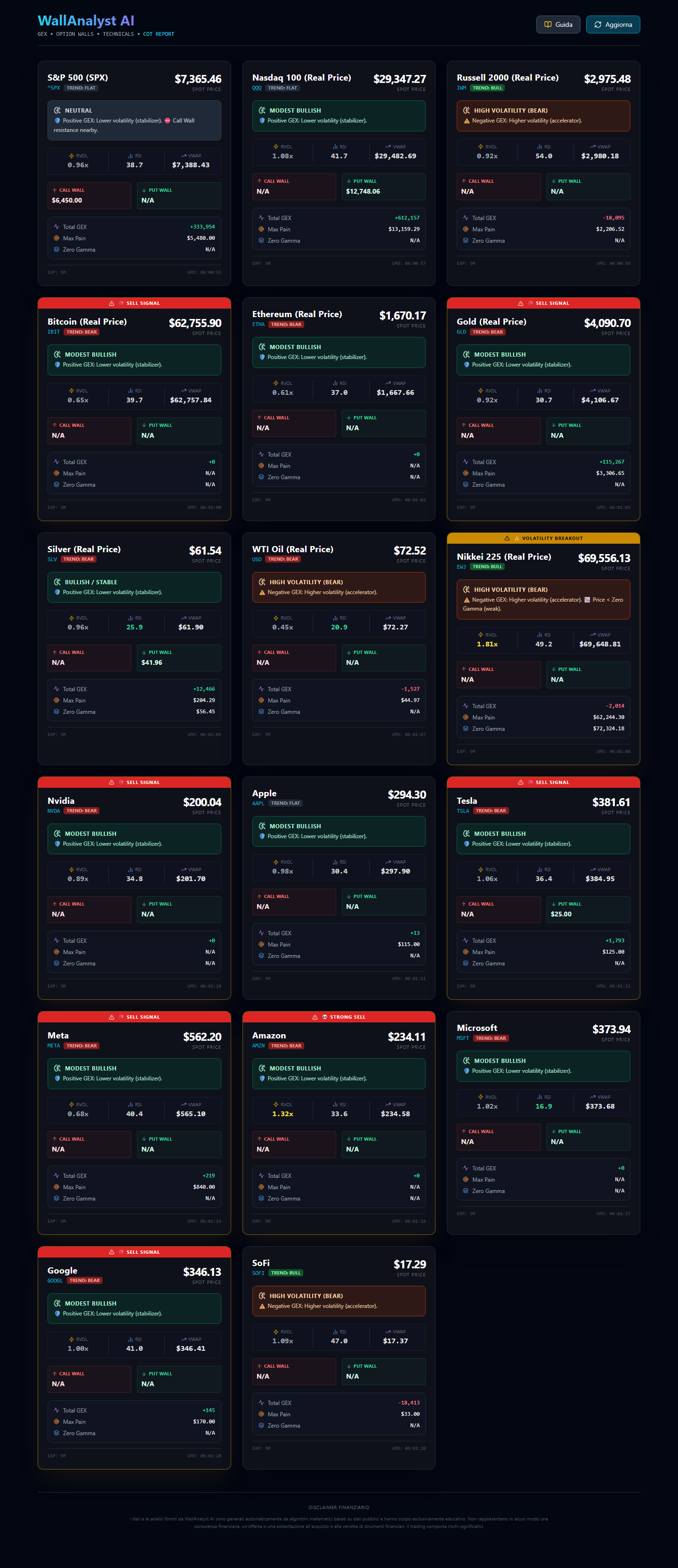Click the Silver BULLISH / STABLE status heading
The width and height of the screenshot is (678, 1568).
tap(91, 582)
